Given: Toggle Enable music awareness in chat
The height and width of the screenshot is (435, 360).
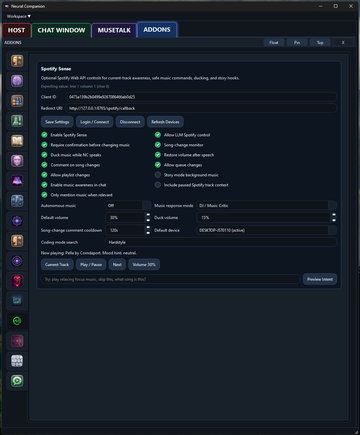Looking at the screenshot, I should 44,185.
